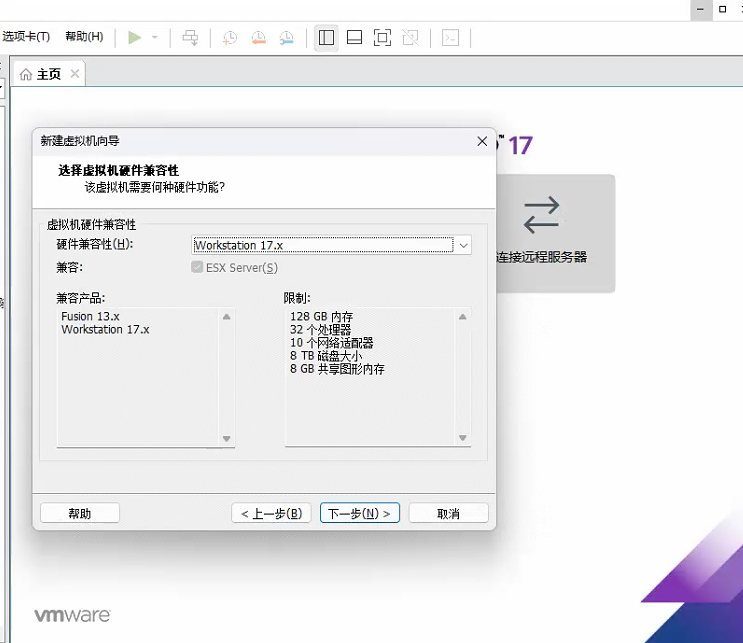Click scroll up arrow of 兼容产品 list

(227, 317)
